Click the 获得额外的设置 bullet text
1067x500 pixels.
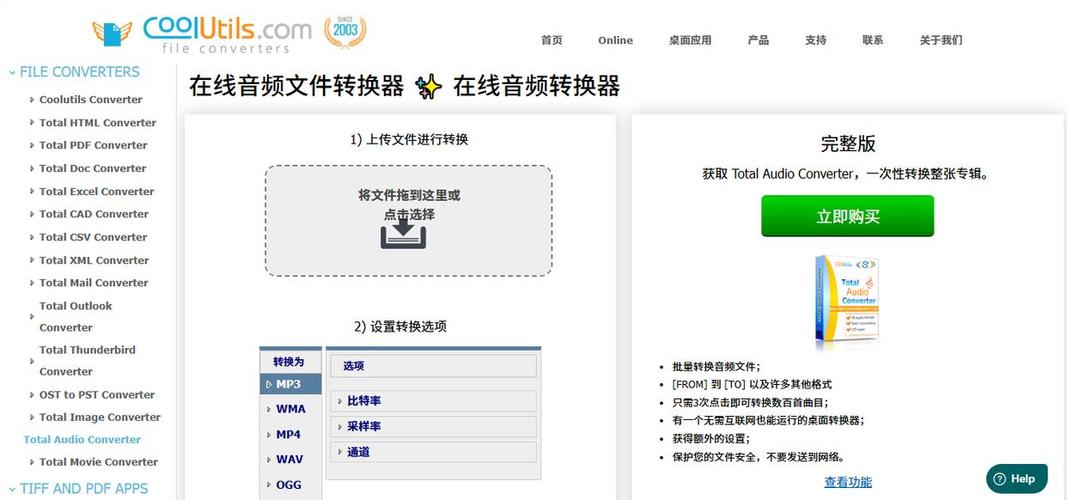pyautogui.click(x=711, y=438)
